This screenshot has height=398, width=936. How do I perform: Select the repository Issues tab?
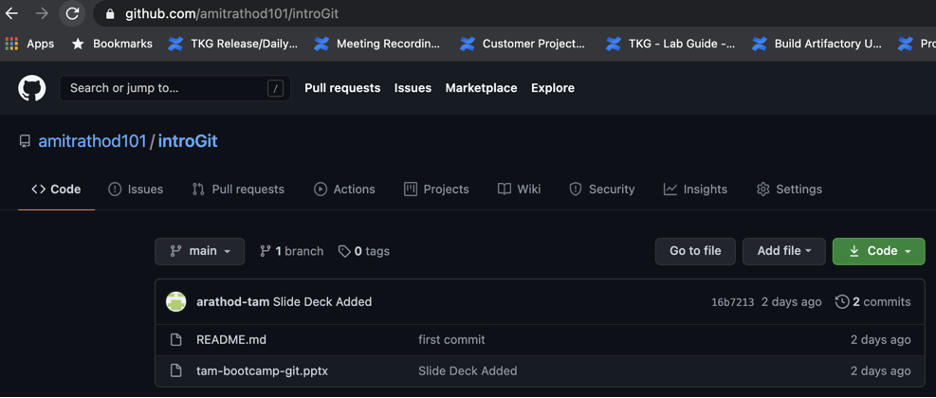point(136,189)
